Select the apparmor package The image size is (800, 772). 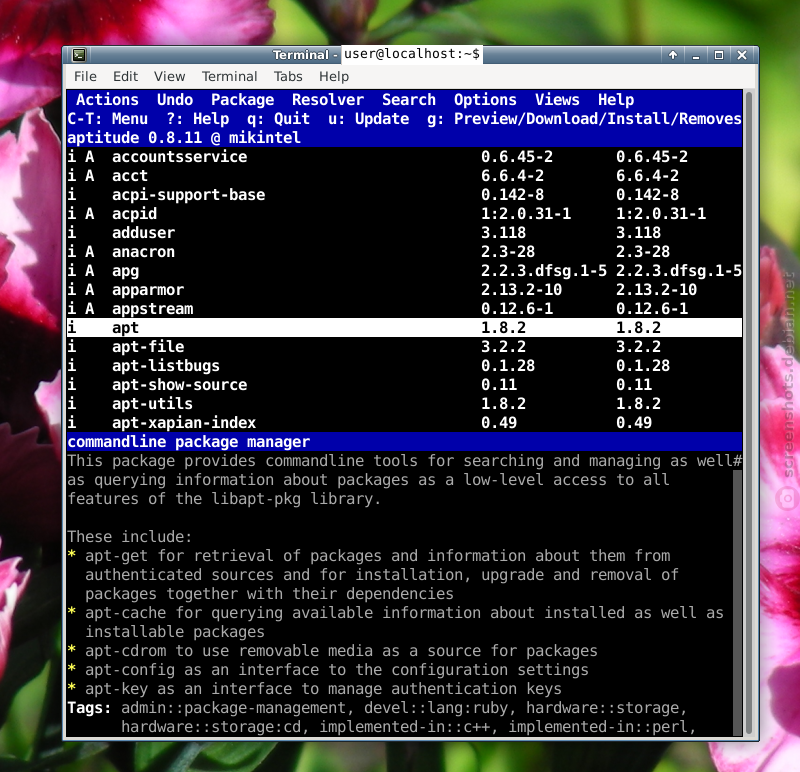point(404,290)
